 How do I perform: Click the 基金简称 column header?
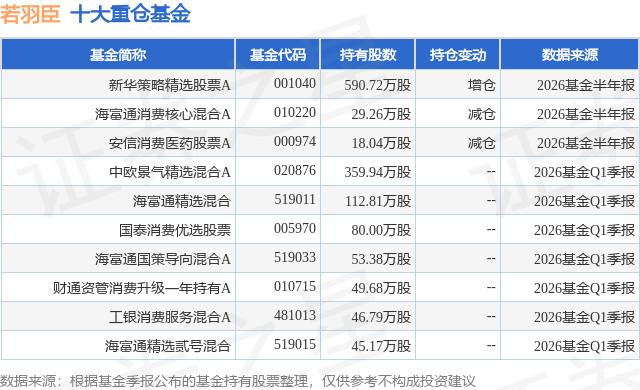point(118,55)
